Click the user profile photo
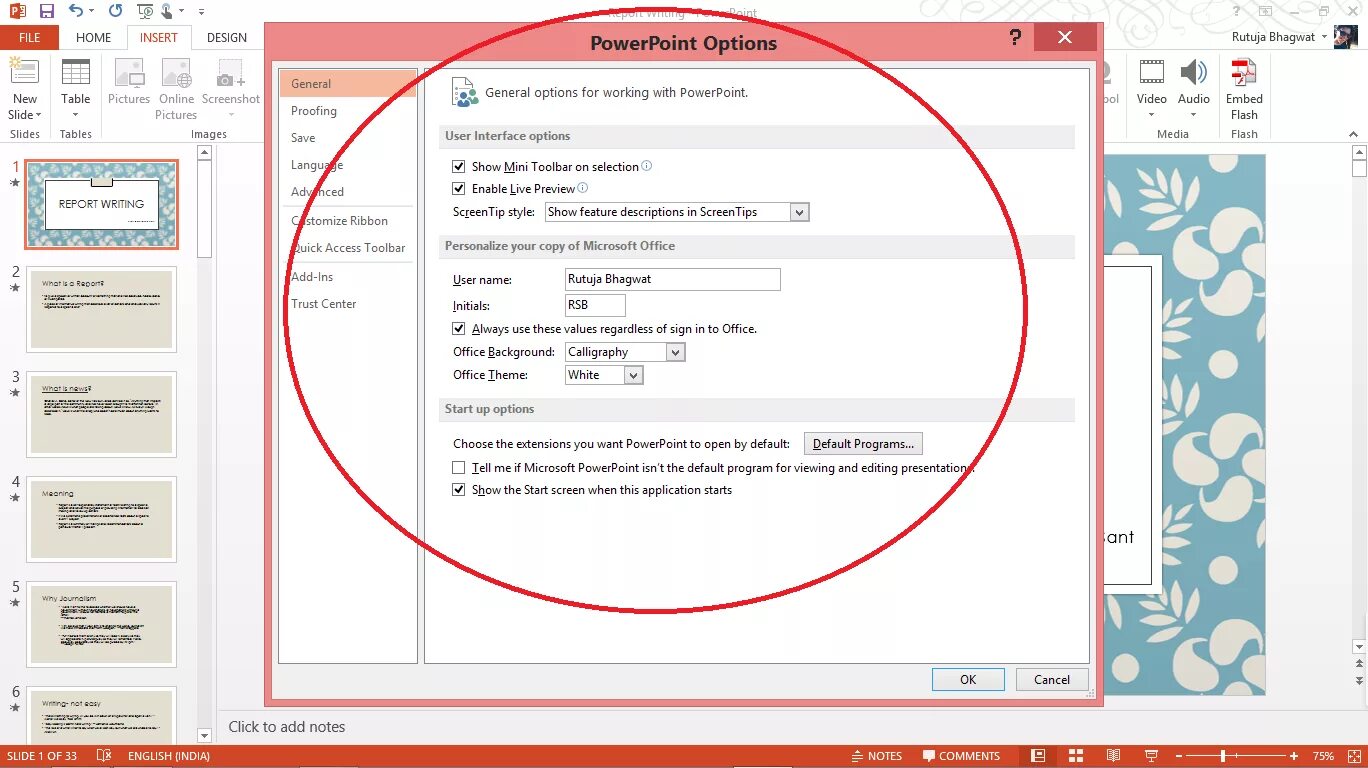The width and height of the screenshot is (1368, 768). point(1346,37)
